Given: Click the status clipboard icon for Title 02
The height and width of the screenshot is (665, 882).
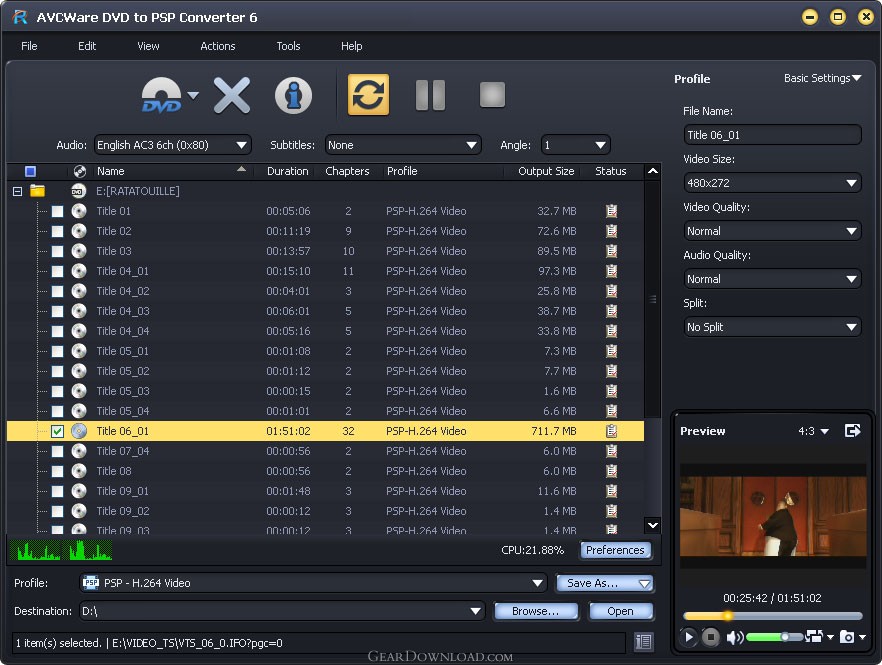Looking at the screenshot, I should tap(611, 231).
